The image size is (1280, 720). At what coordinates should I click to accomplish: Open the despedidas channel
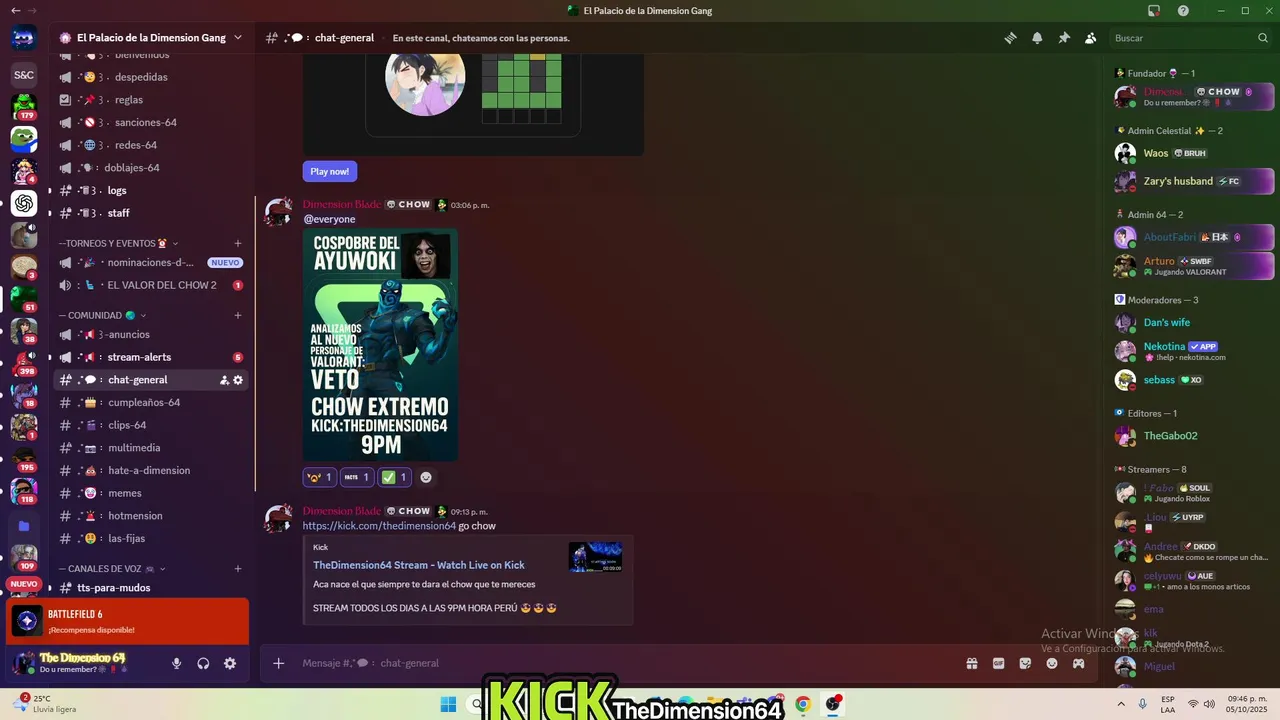(151, 77)
